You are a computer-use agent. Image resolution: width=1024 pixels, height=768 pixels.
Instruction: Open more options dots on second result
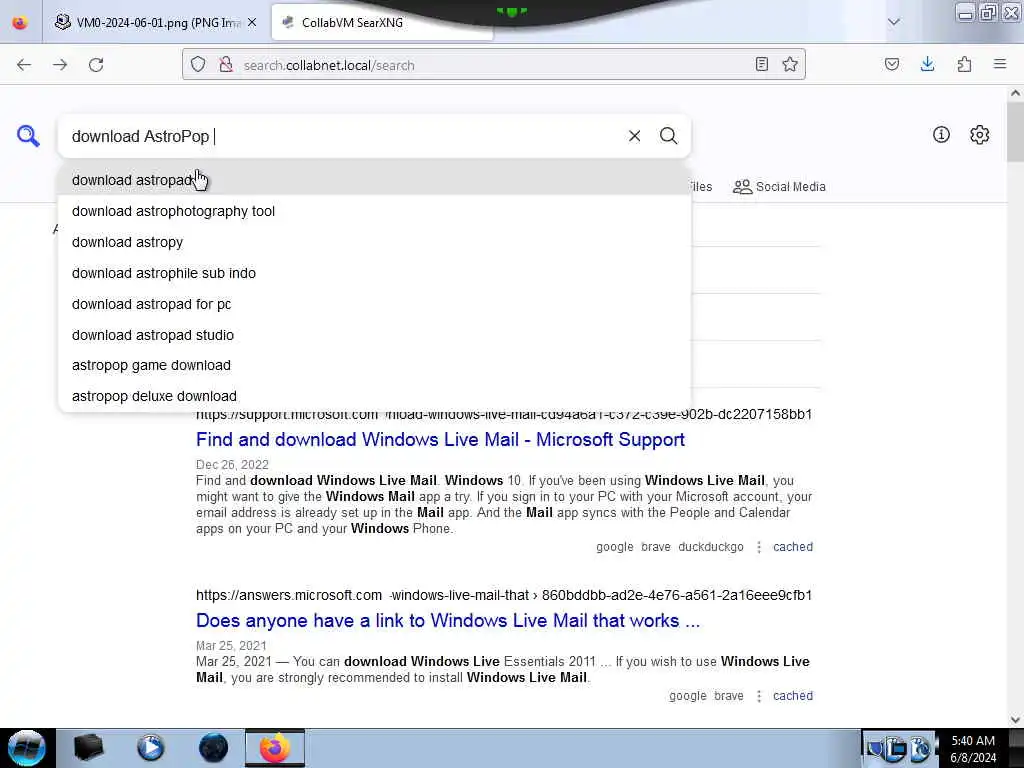point(758,696)
